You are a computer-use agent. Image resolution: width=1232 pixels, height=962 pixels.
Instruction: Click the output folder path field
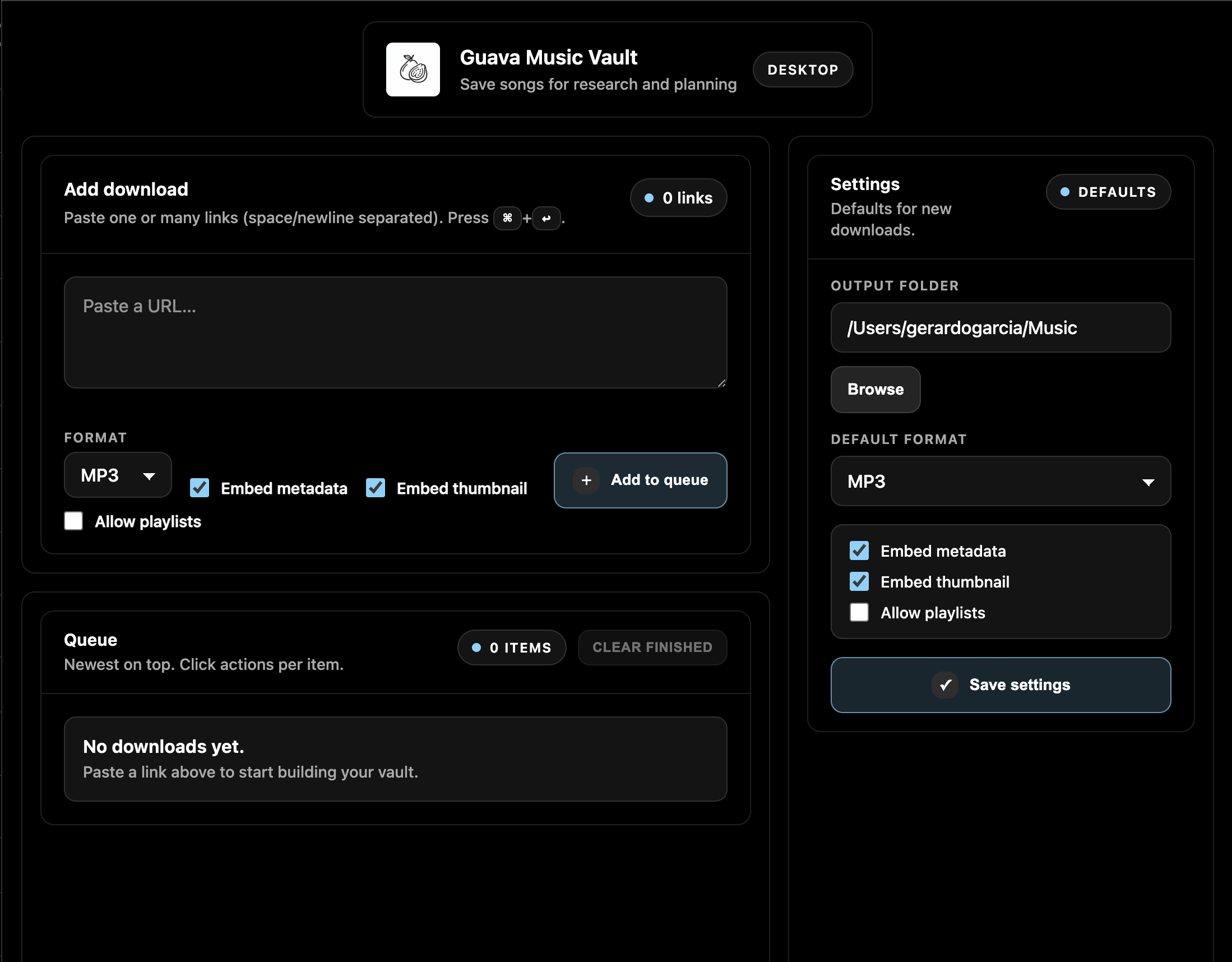point(1000,327)
